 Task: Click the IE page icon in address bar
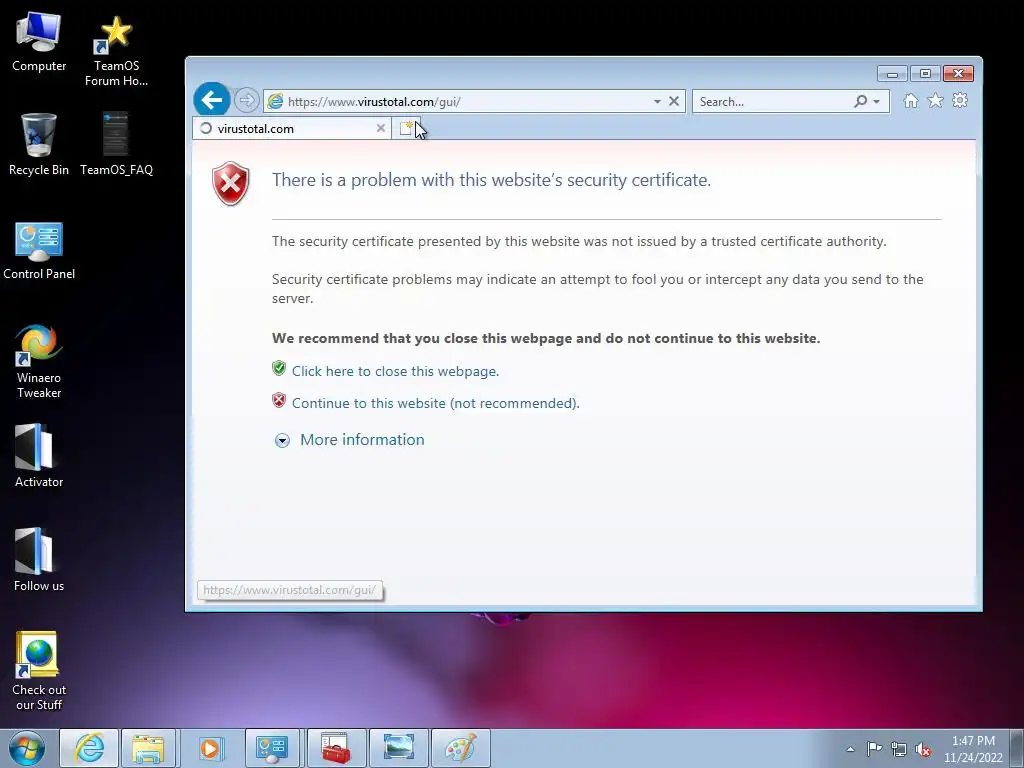click(x=276, y=101)
